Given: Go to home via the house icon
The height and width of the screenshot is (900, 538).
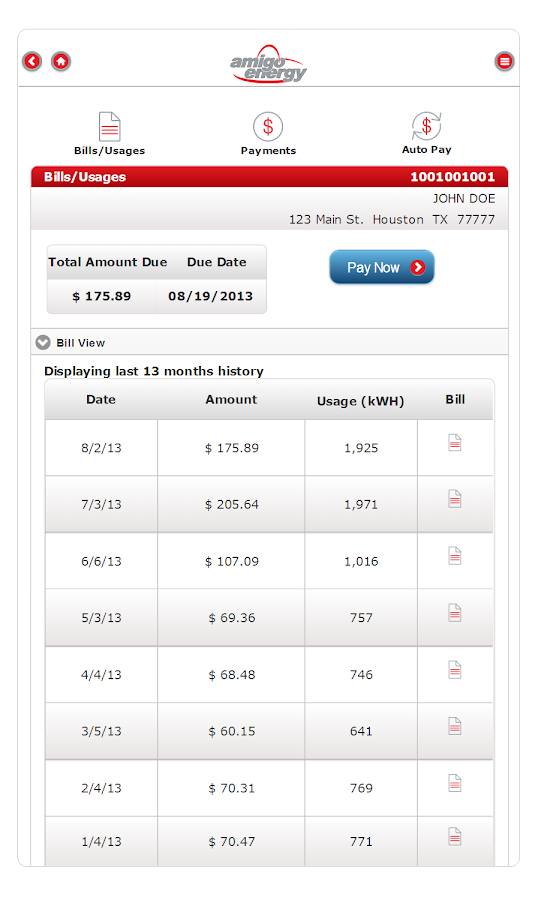Looking at the screenshot, I should tap(61, 61).
